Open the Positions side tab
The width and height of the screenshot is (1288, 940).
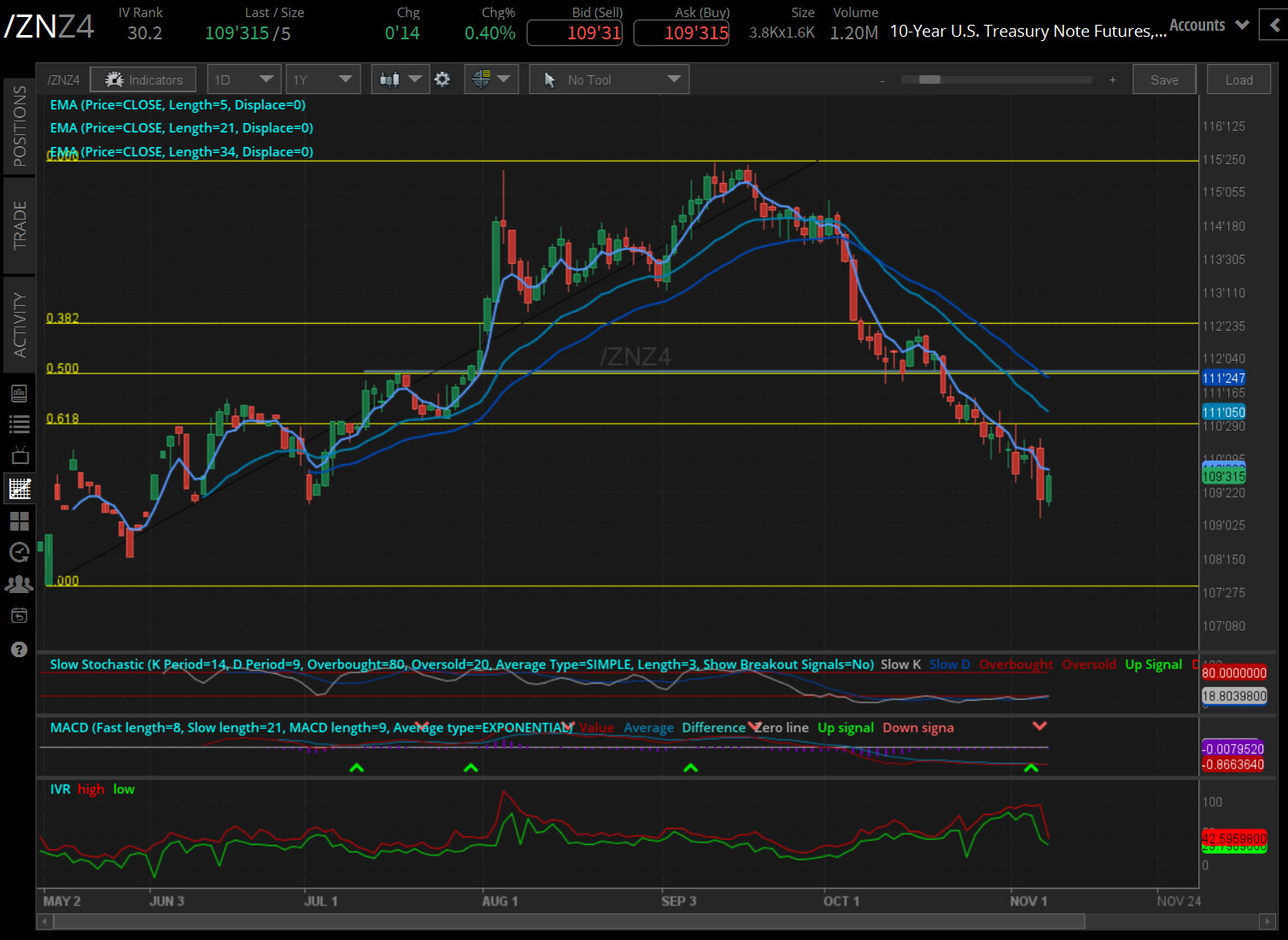click(19, 126)
